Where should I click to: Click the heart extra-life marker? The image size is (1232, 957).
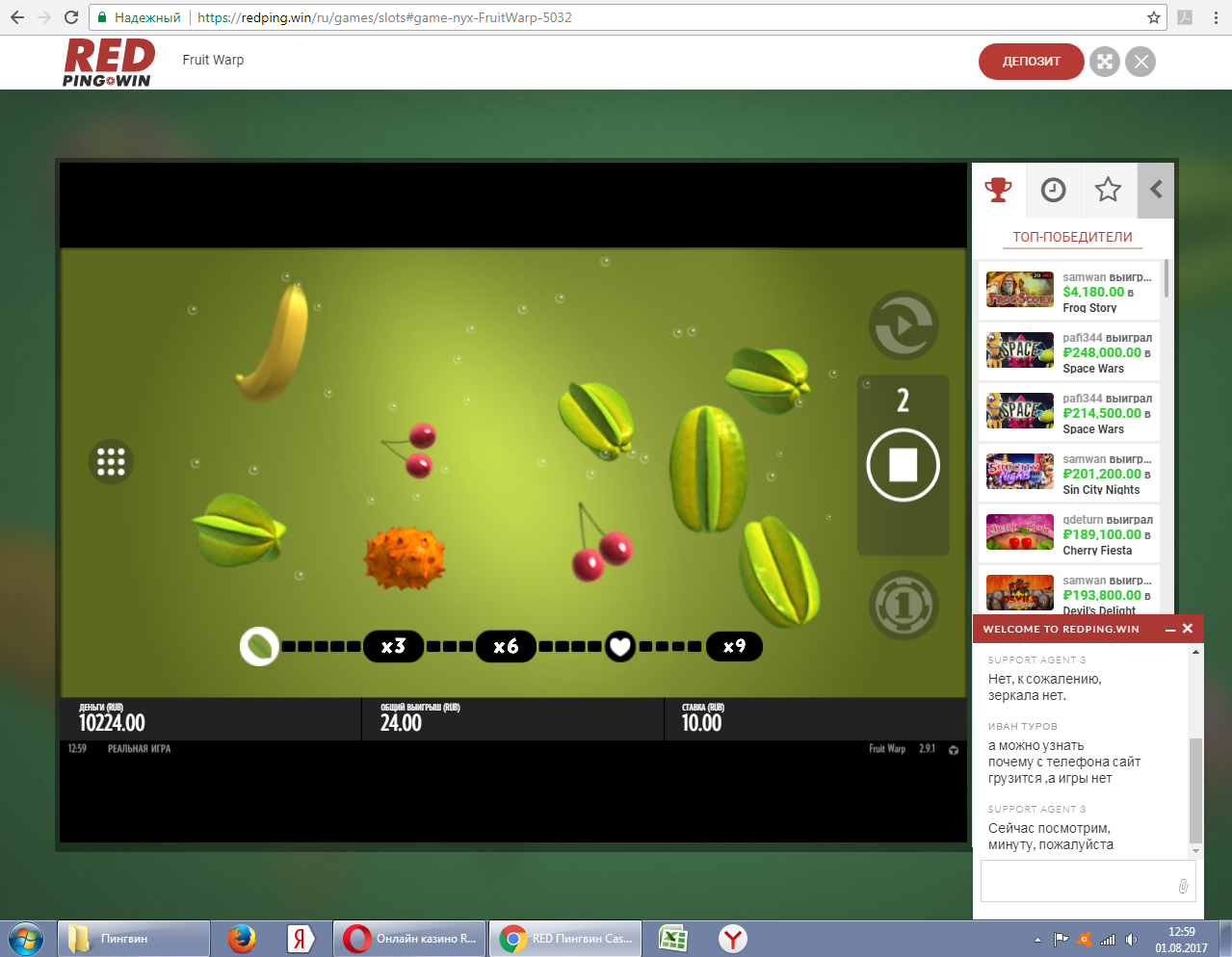[620, 646]
